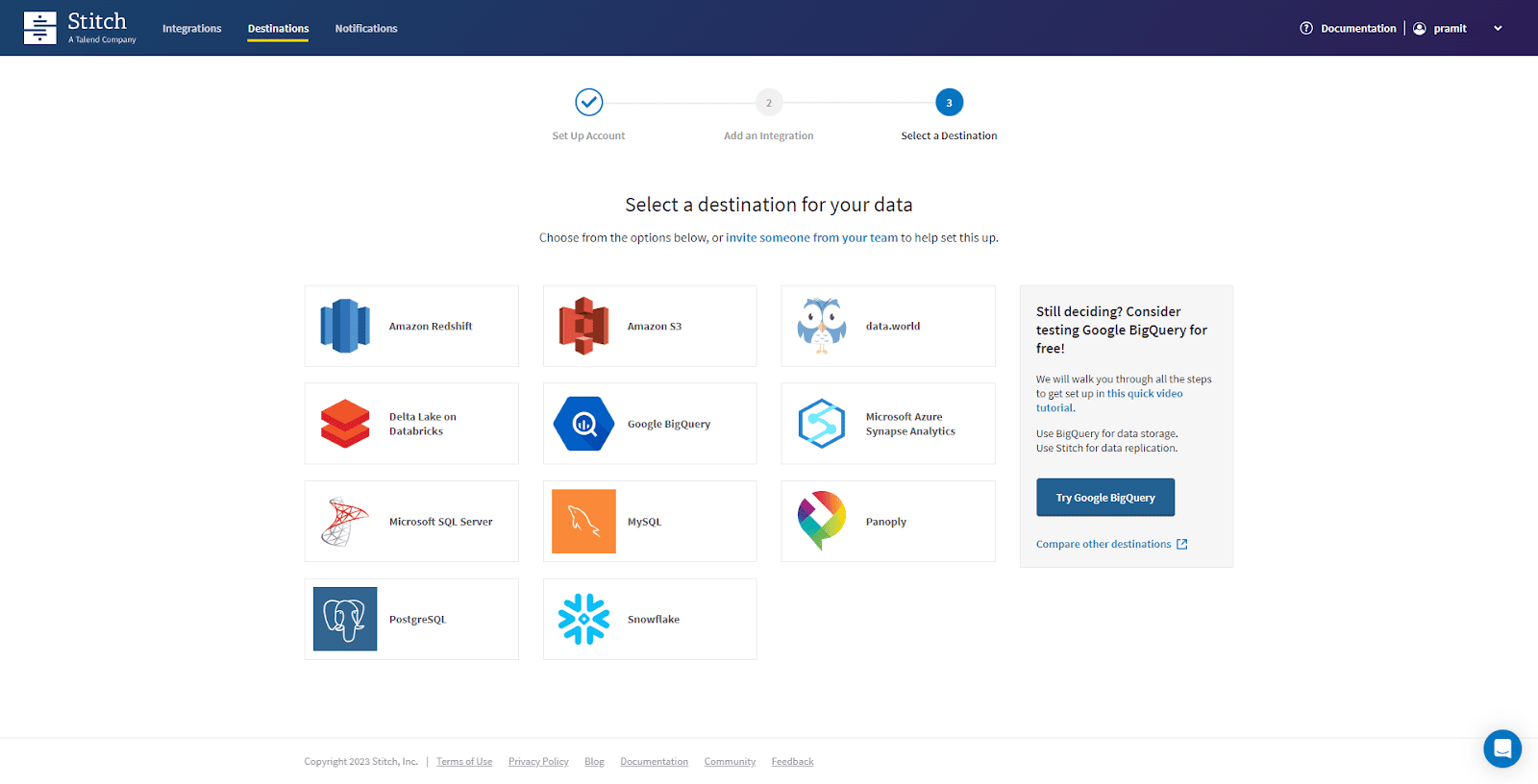This screenshot has height=784, width=1538.
Task: Select the Panoply icon
Action: (822, 521)
